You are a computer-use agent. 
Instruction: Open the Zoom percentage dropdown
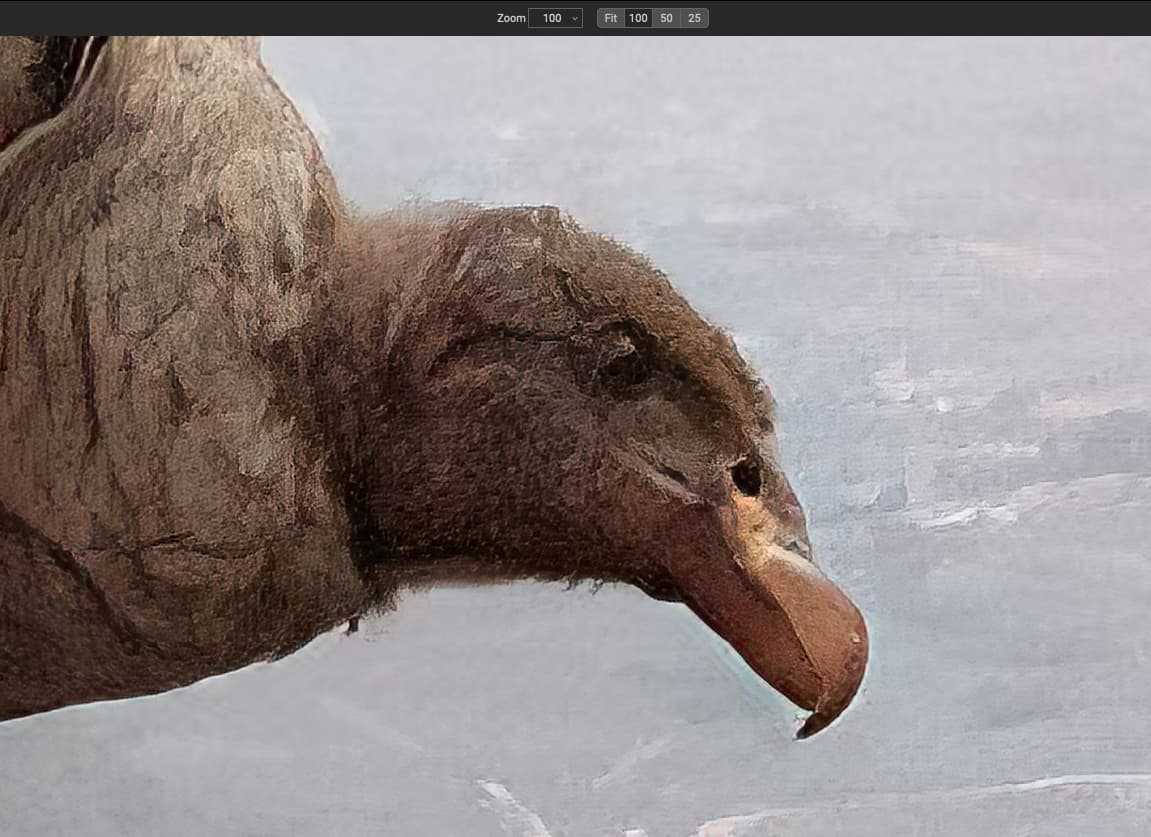tap(554, 18)
